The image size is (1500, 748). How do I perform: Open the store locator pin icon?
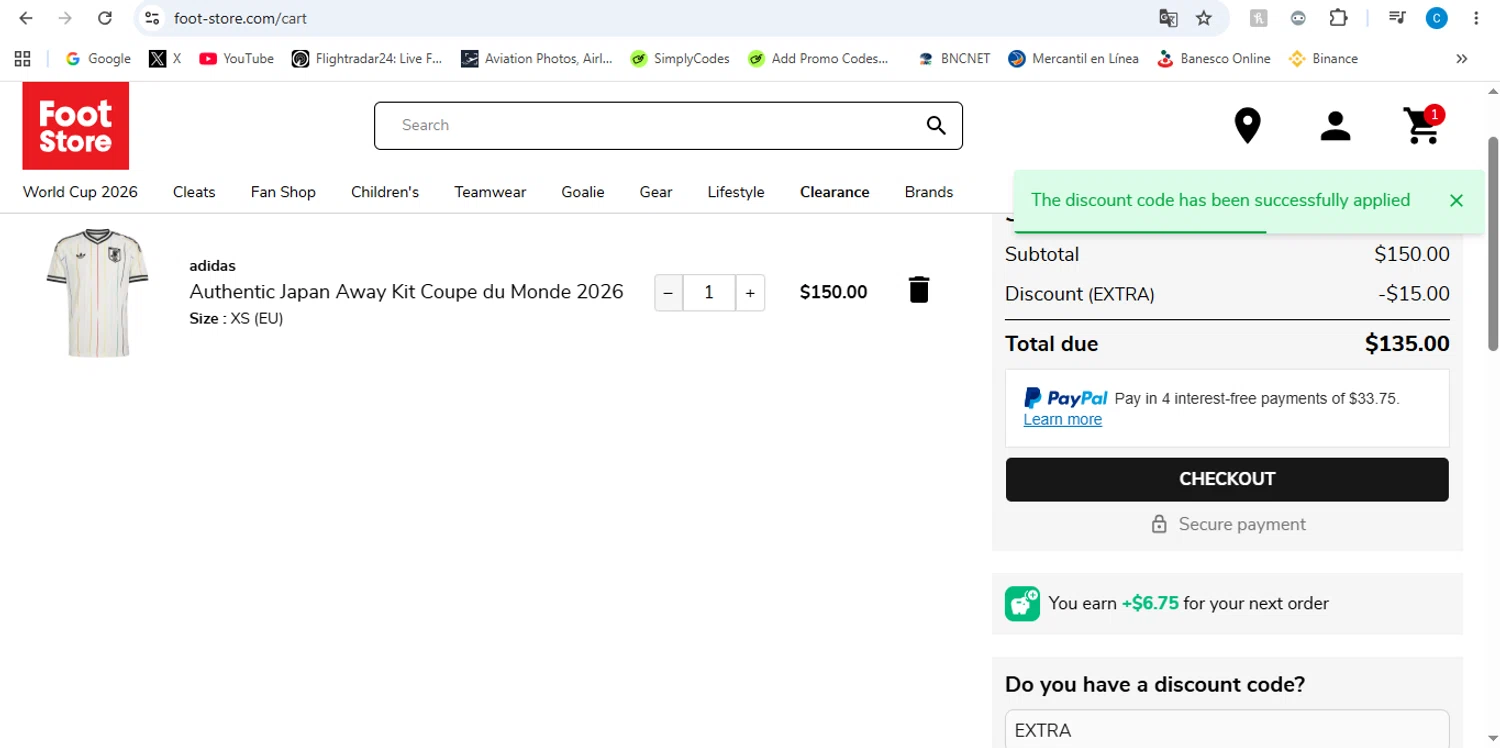click(1247, 126)
